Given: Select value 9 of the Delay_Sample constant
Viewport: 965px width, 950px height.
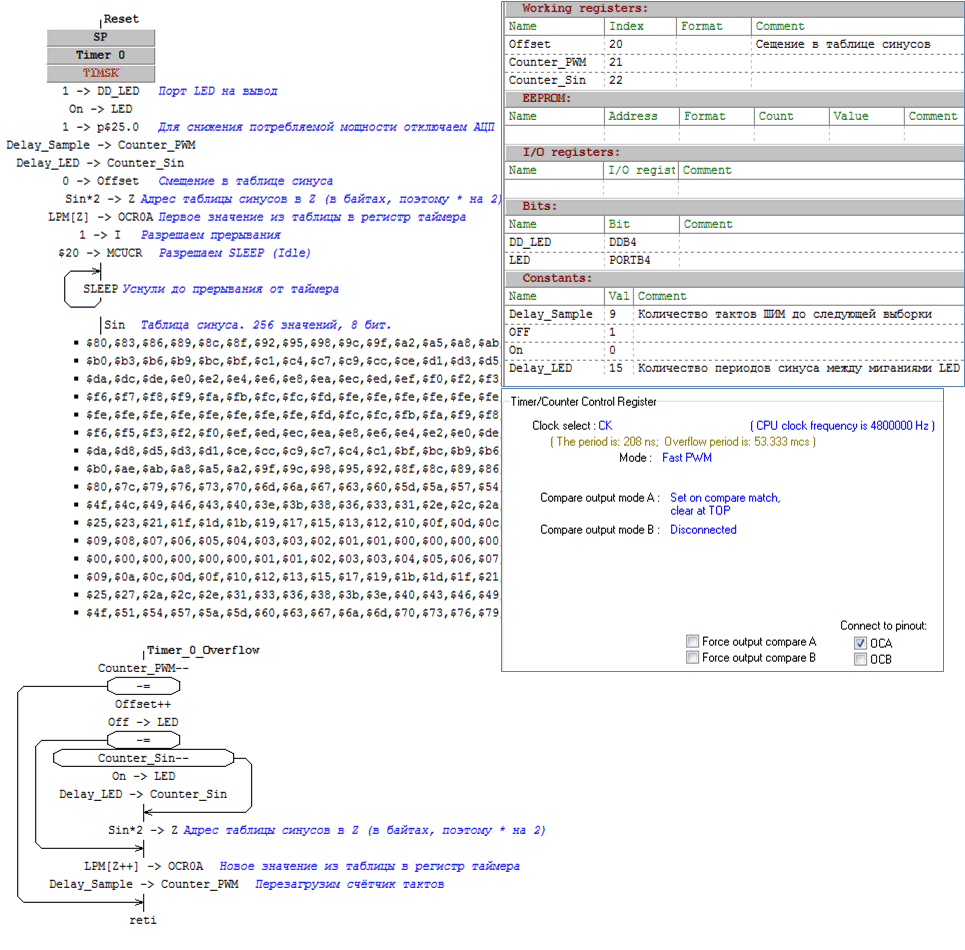Looking at the screenshot, I should (619, 314).
